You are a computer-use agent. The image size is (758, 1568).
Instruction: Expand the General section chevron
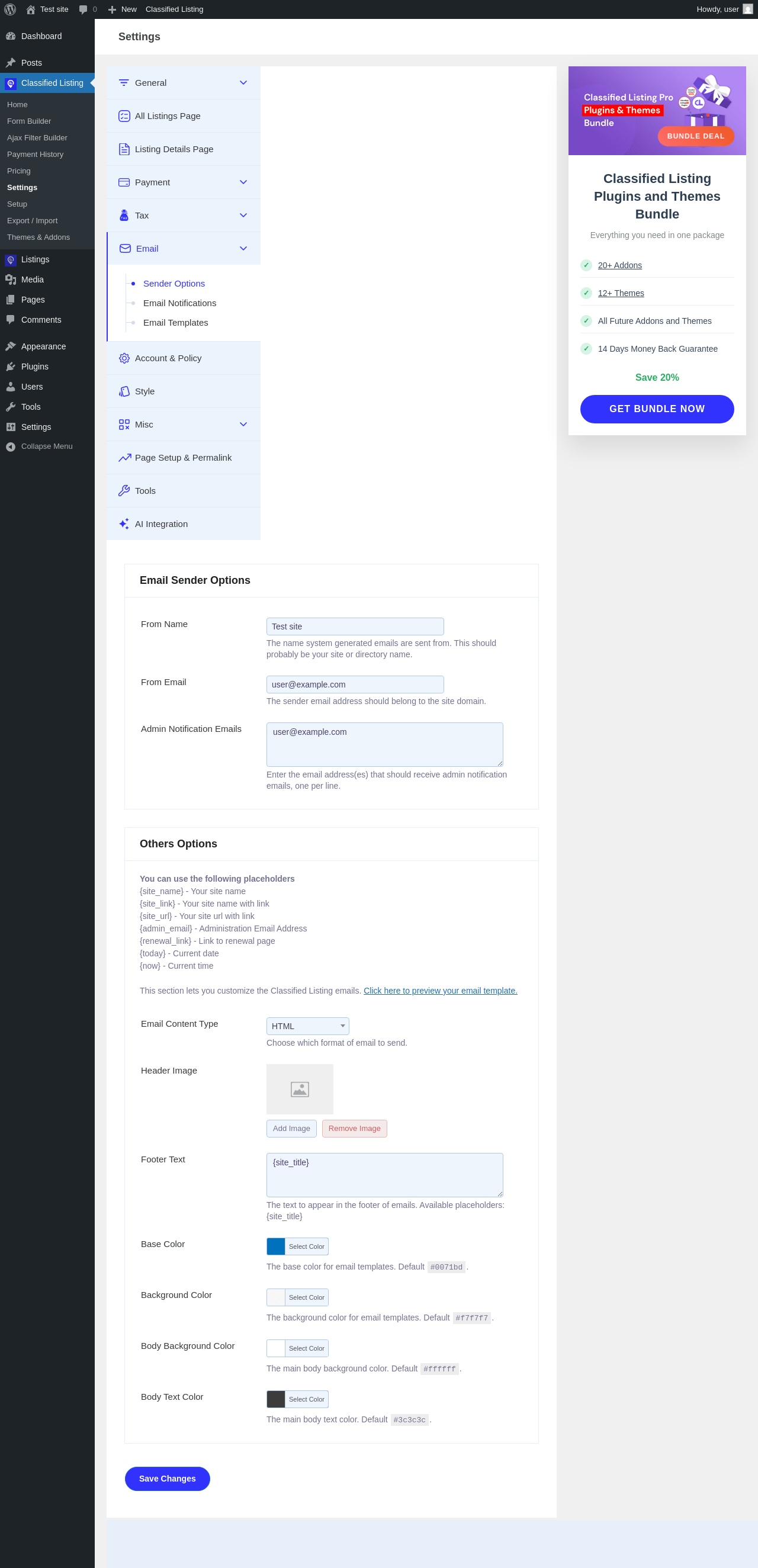pos(243,83)
